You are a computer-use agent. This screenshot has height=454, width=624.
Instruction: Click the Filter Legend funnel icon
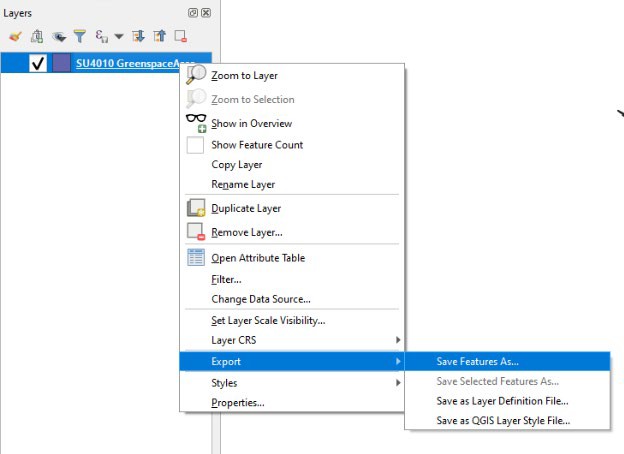(80, 37)
